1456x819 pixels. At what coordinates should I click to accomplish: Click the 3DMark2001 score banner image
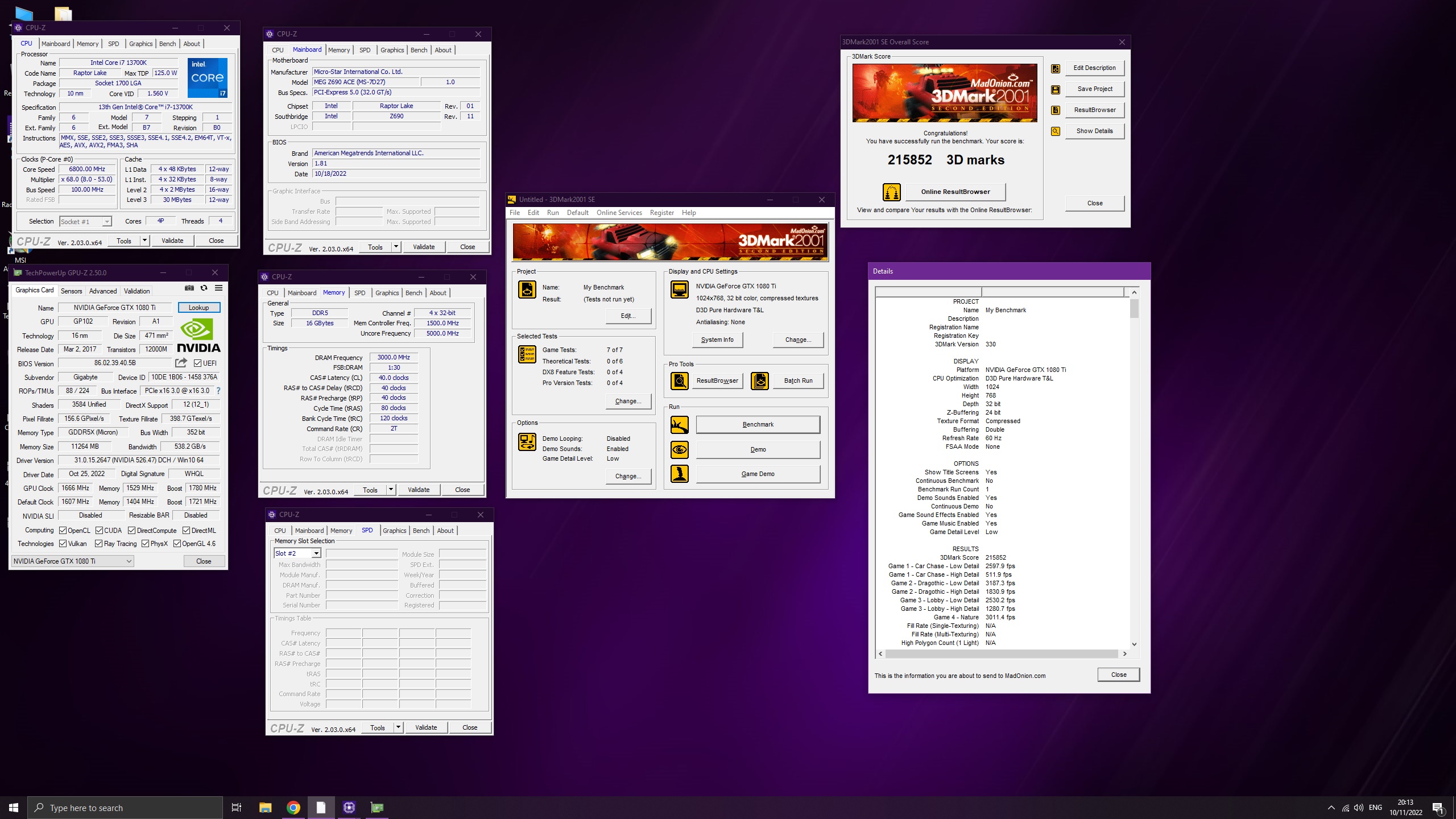[x=945, y=93]
